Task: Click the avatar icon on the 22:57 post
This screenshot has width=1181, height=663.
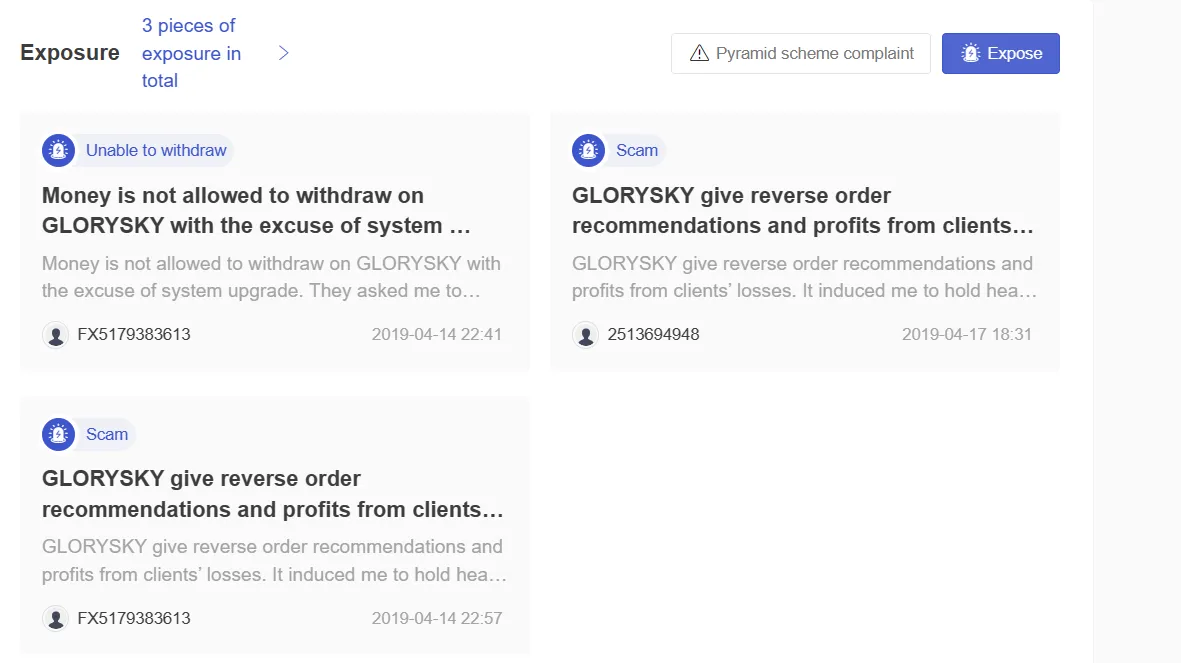Action: 56,619
